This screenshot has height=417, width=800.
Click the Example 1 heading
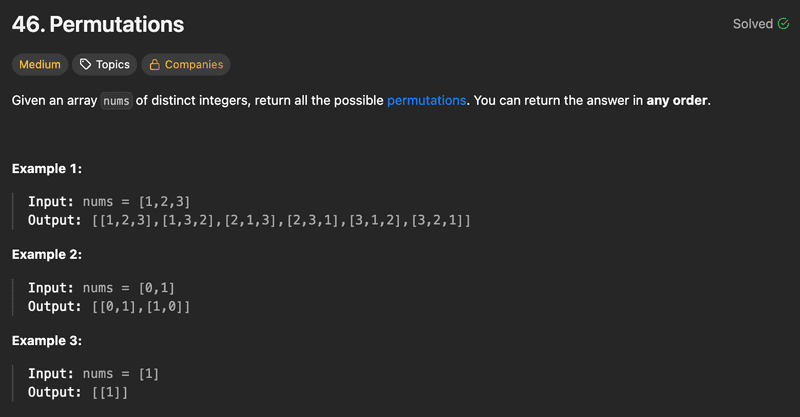47,169
